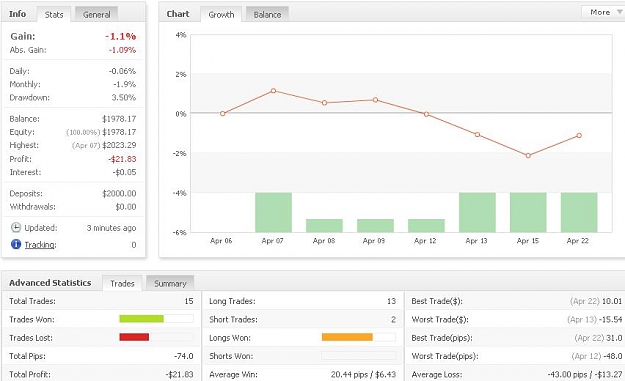Click the Gain value -1.1%
Image resolution: width=625 pixels, height=381 pixels.
coord(120,36)
